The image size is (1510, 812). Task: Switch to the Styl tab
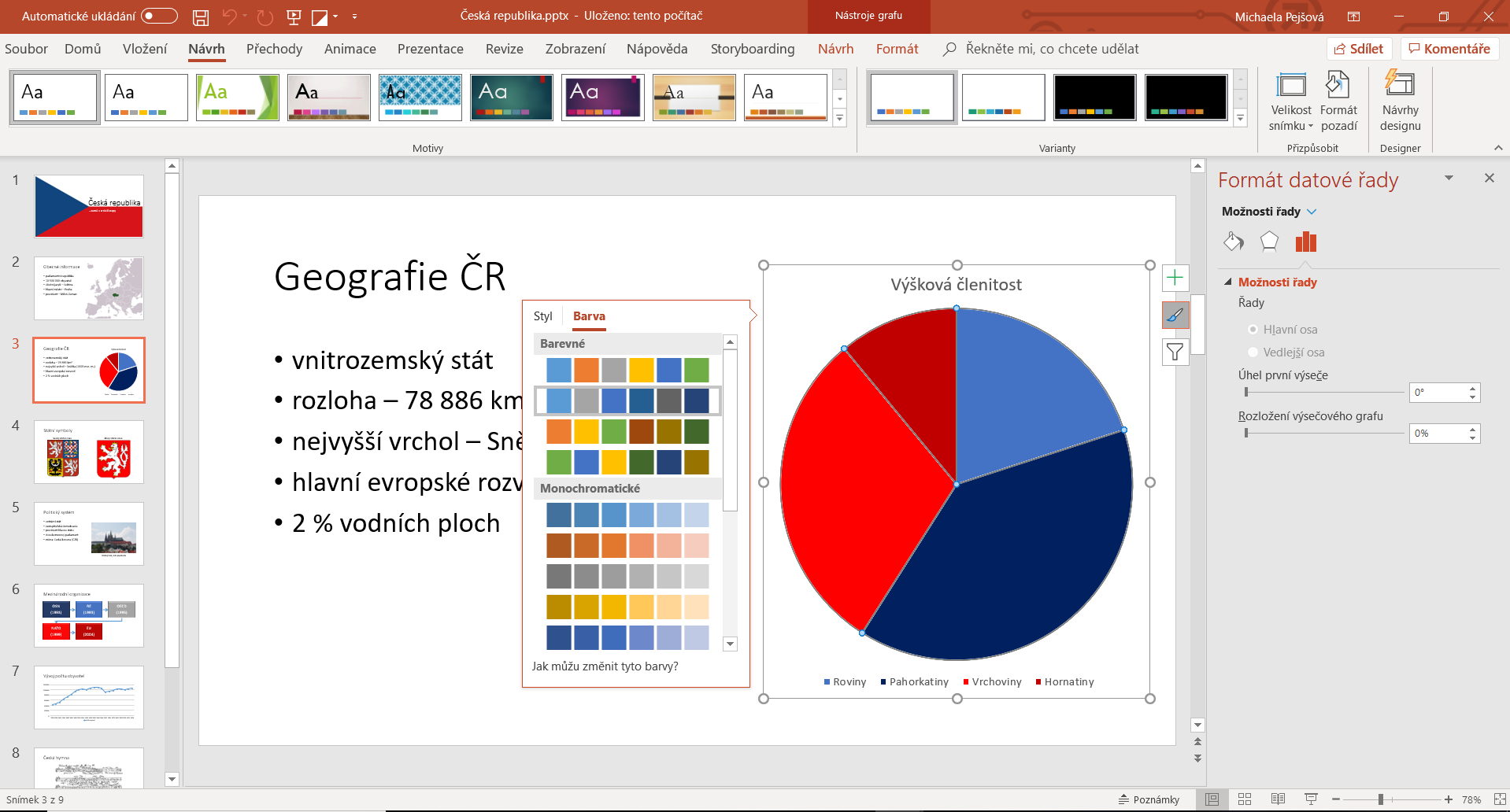(542, 316)
